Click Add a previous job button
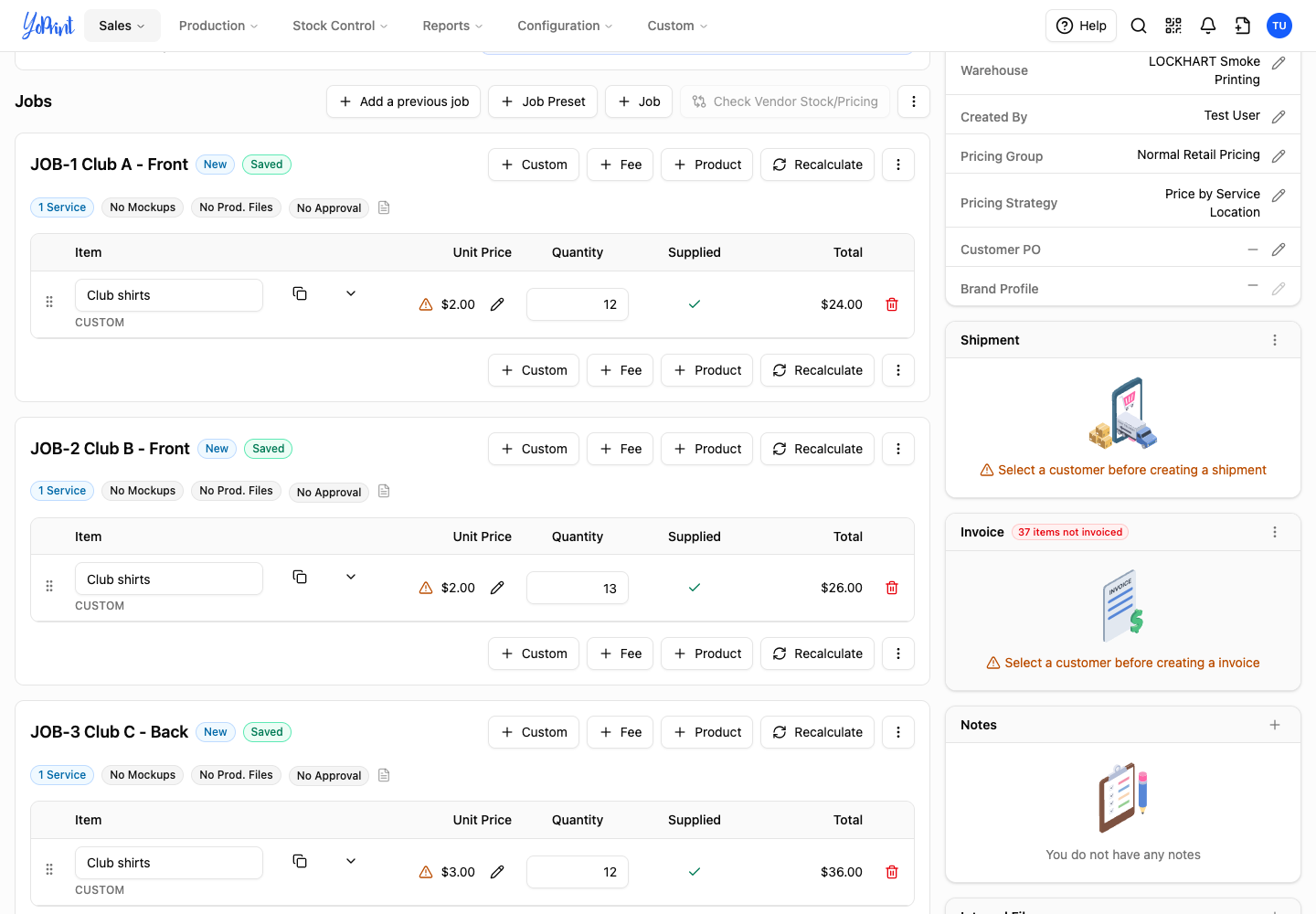Image resolution: width=1316 pixels, height=914 pixels. 404,101
